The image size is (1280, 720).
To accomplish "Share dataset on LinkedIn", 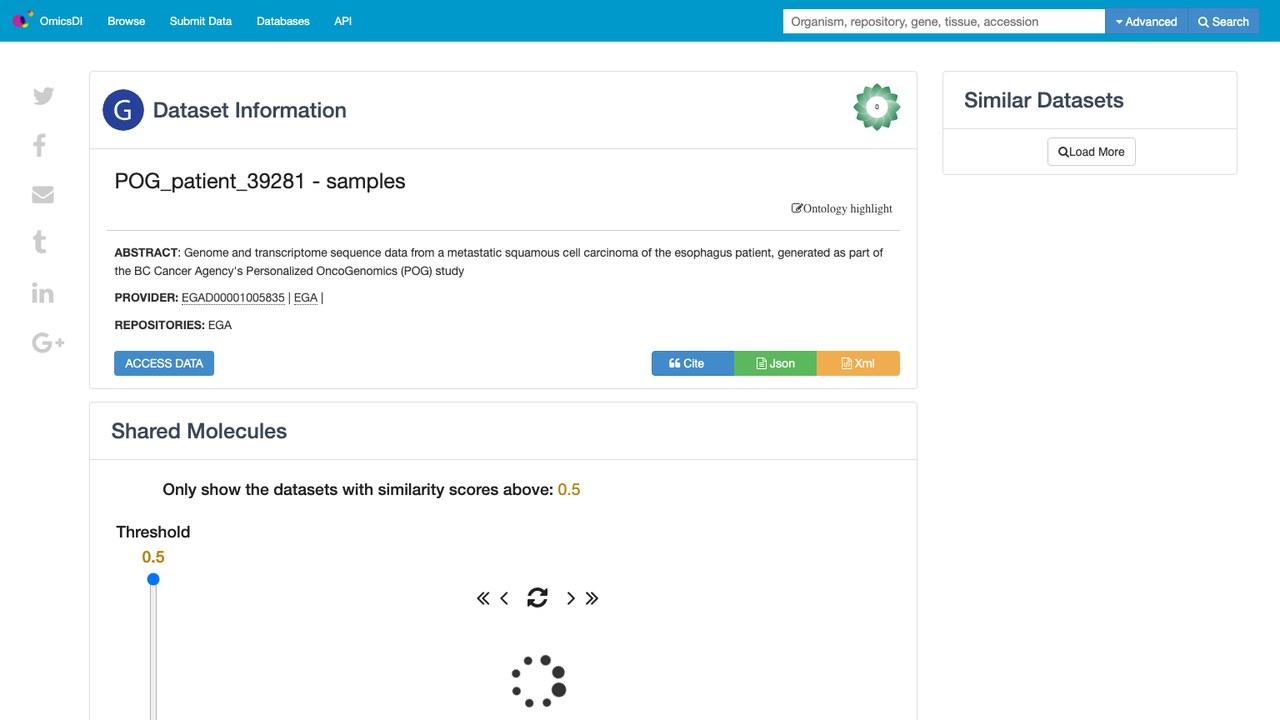I will pos(43,293).
